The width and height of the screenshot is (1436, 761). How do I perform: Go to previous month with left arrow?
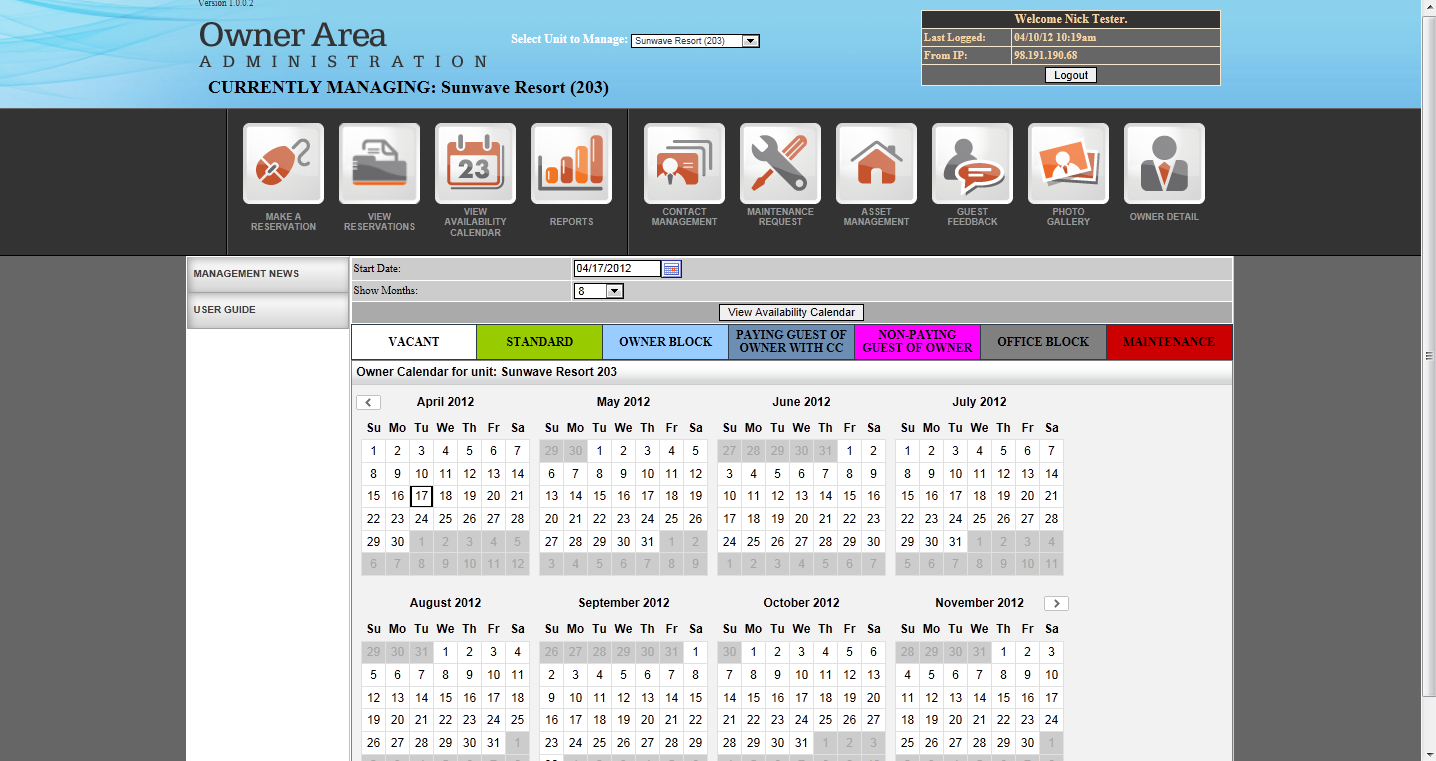point(369,402)
